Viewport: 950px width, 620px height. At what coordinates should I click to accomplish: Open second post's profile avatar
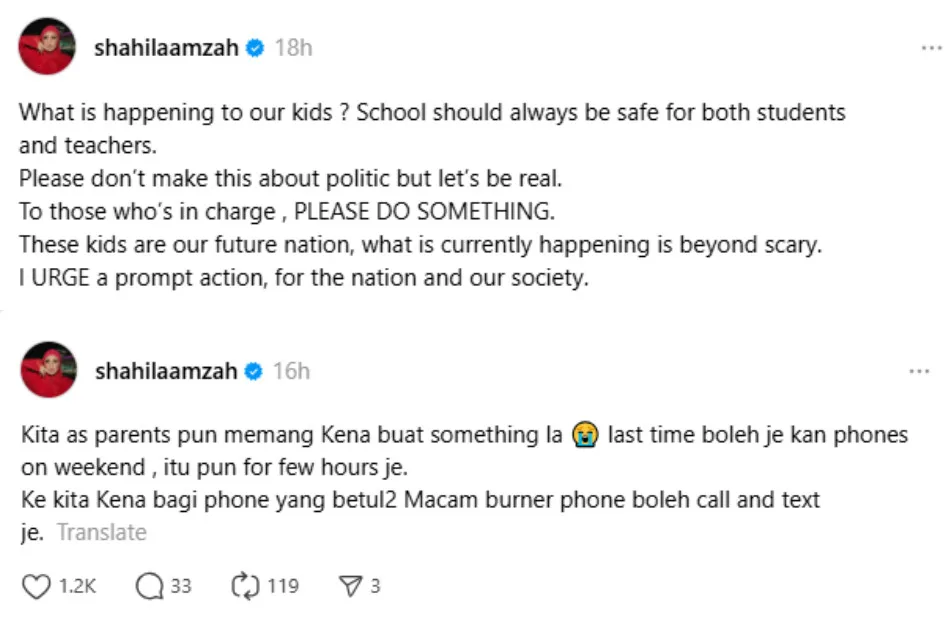[x=47, y=370]
